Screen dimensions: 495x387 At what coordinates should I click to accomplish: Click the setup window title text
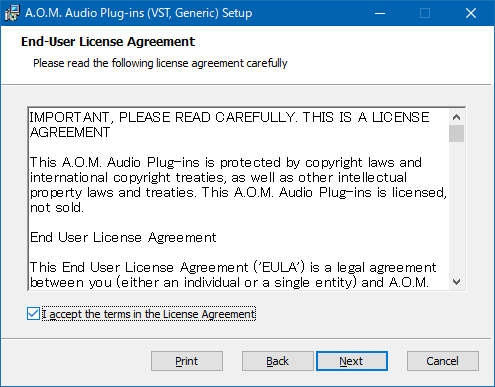(x=138, y=13)
